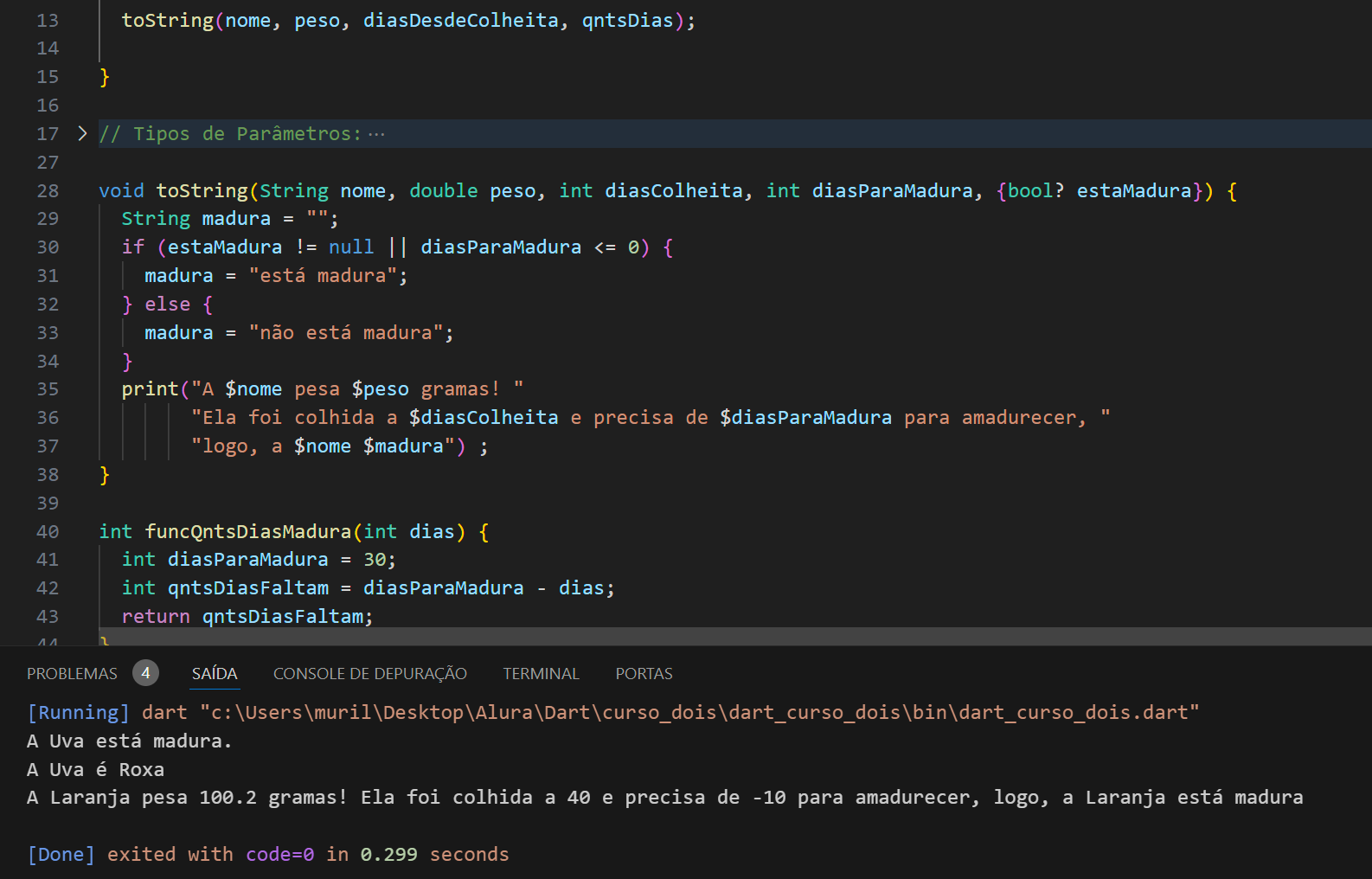Click the dart file path in the output
The height and width of the screenshot is (879, 1372).
(700, 712)
